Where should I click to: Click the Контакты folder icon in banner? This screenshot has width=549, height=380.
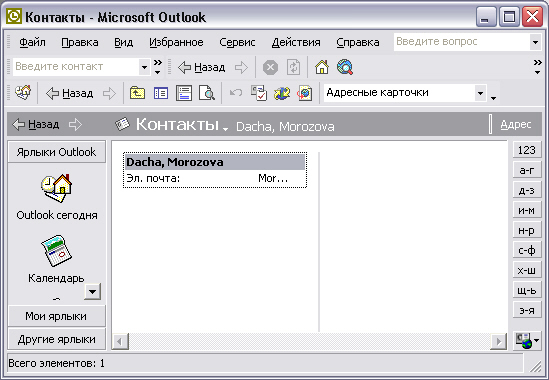[x=123, y=124]
